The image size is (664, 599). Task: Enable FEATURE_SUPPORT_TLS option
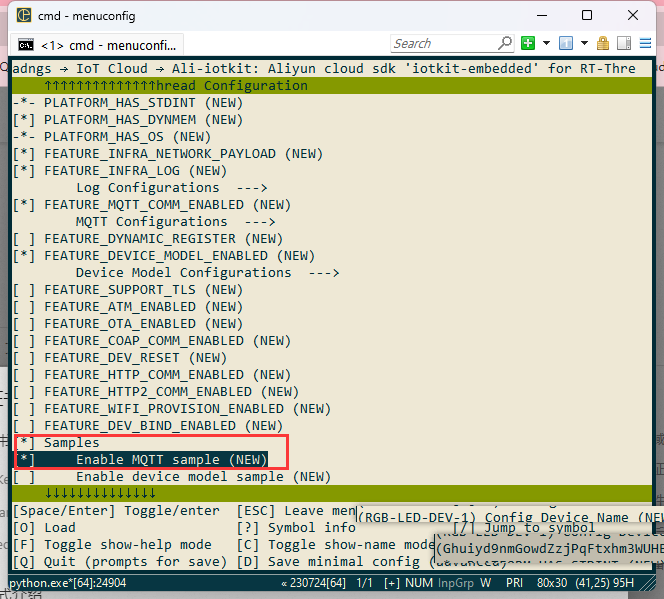pyautogui.click(x=128, y=290)
